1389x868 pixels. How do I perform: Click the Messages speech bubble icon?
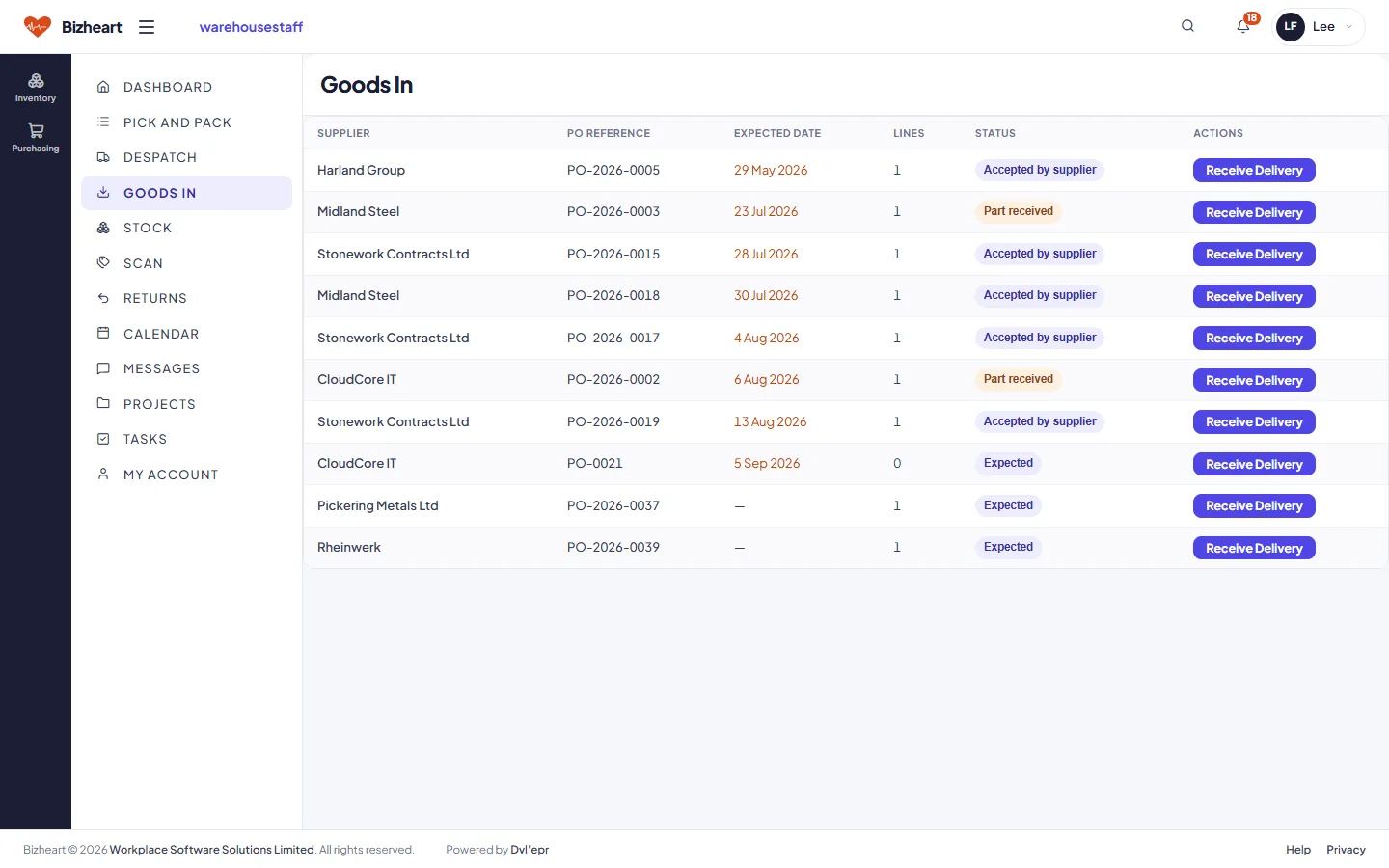(103, 368)
